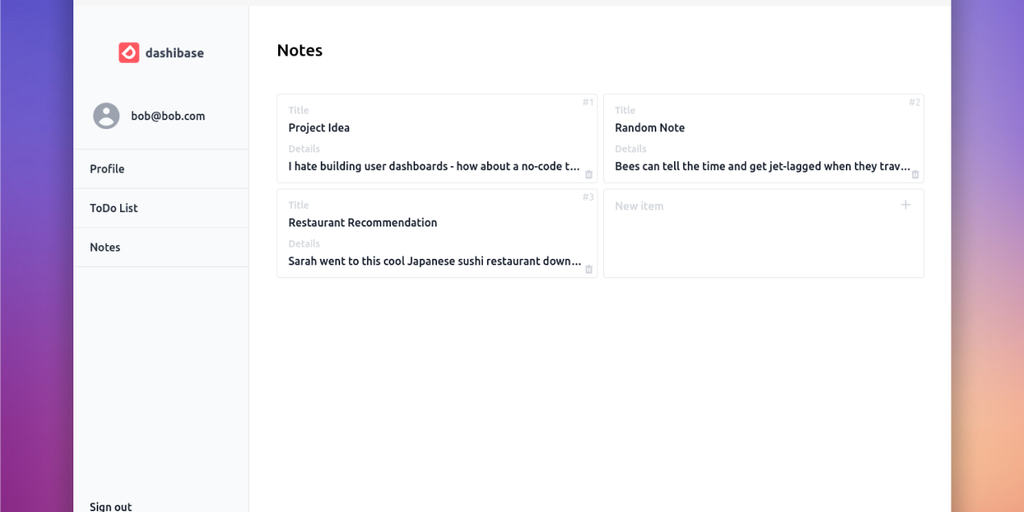
Task: Edit details about no-code dashboards
Action: (434, 167)
